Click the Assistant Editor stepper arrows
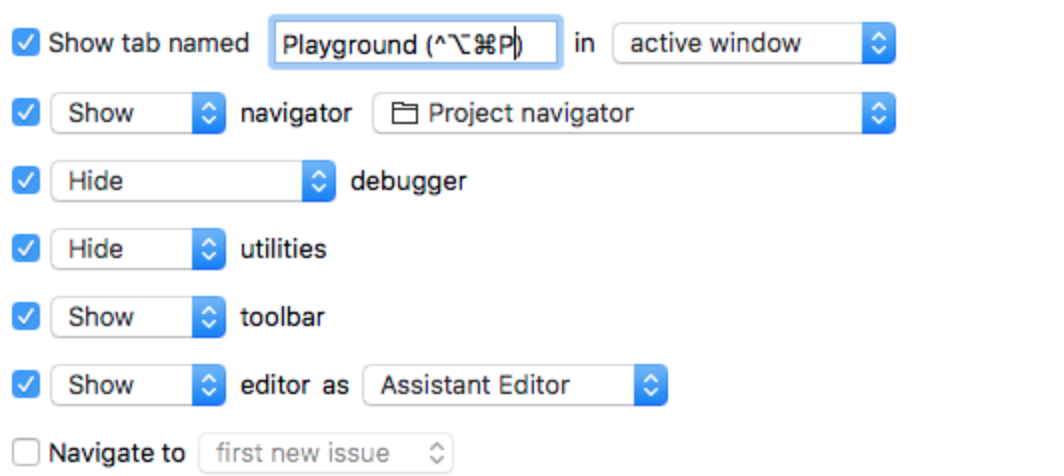 click(x=650, y=385)
